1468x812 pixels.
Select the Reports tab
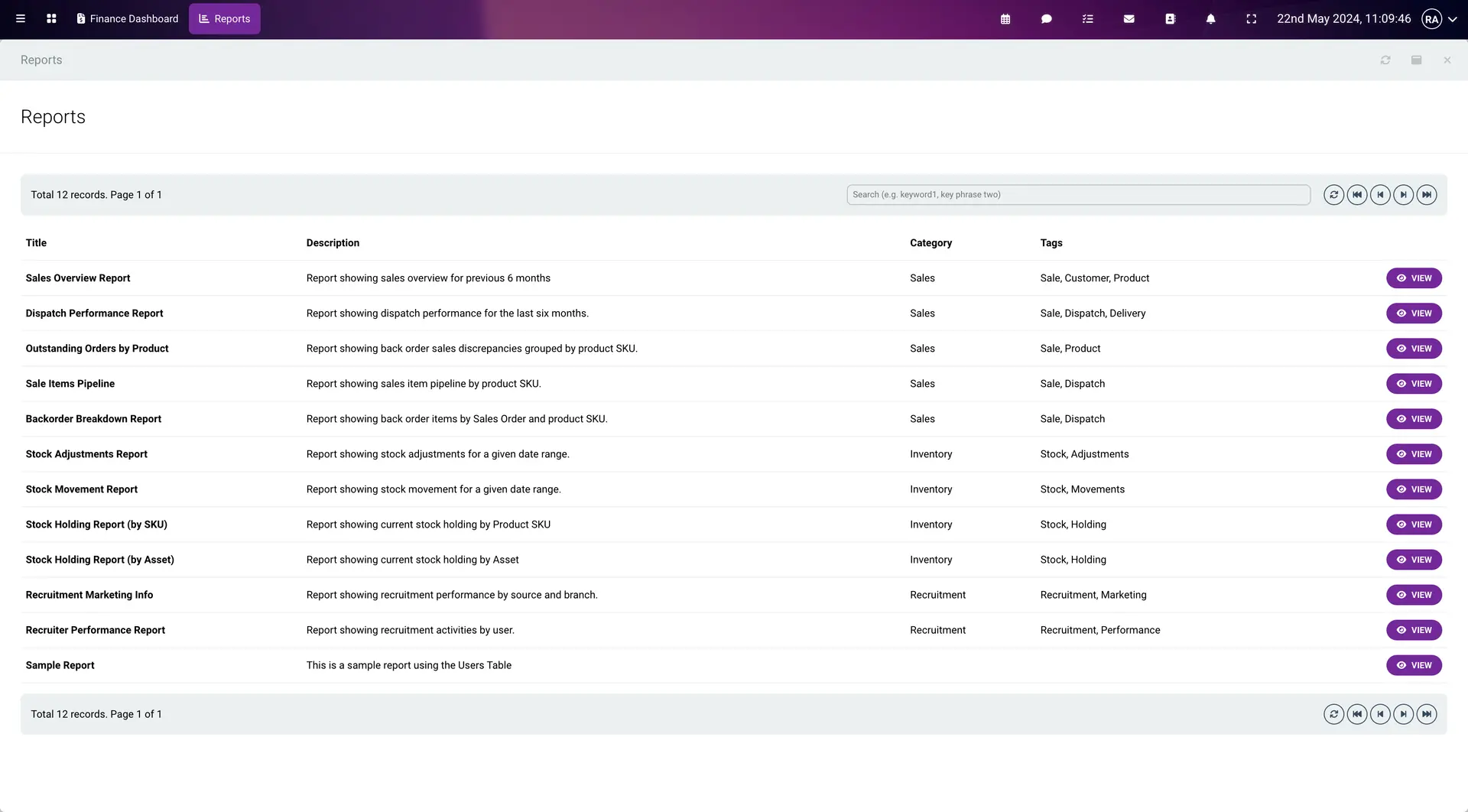click(225, 19)
